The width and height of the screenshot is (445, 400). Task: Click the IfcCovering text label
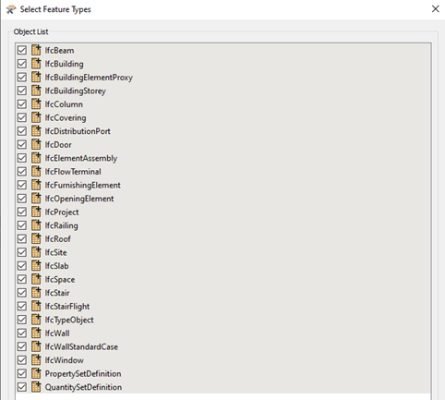(65, 118)
